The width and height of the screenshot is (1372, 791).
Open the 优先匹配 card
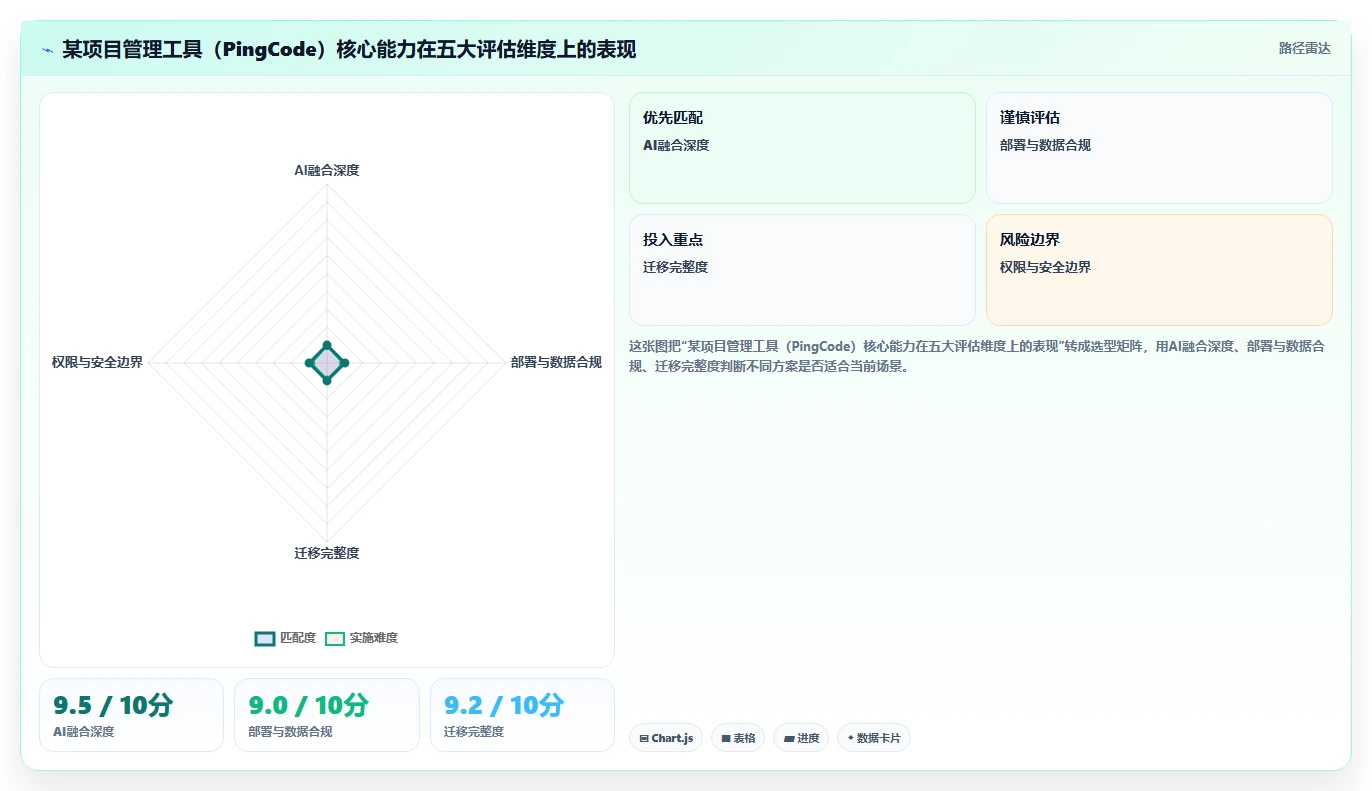tap(802, 148)
